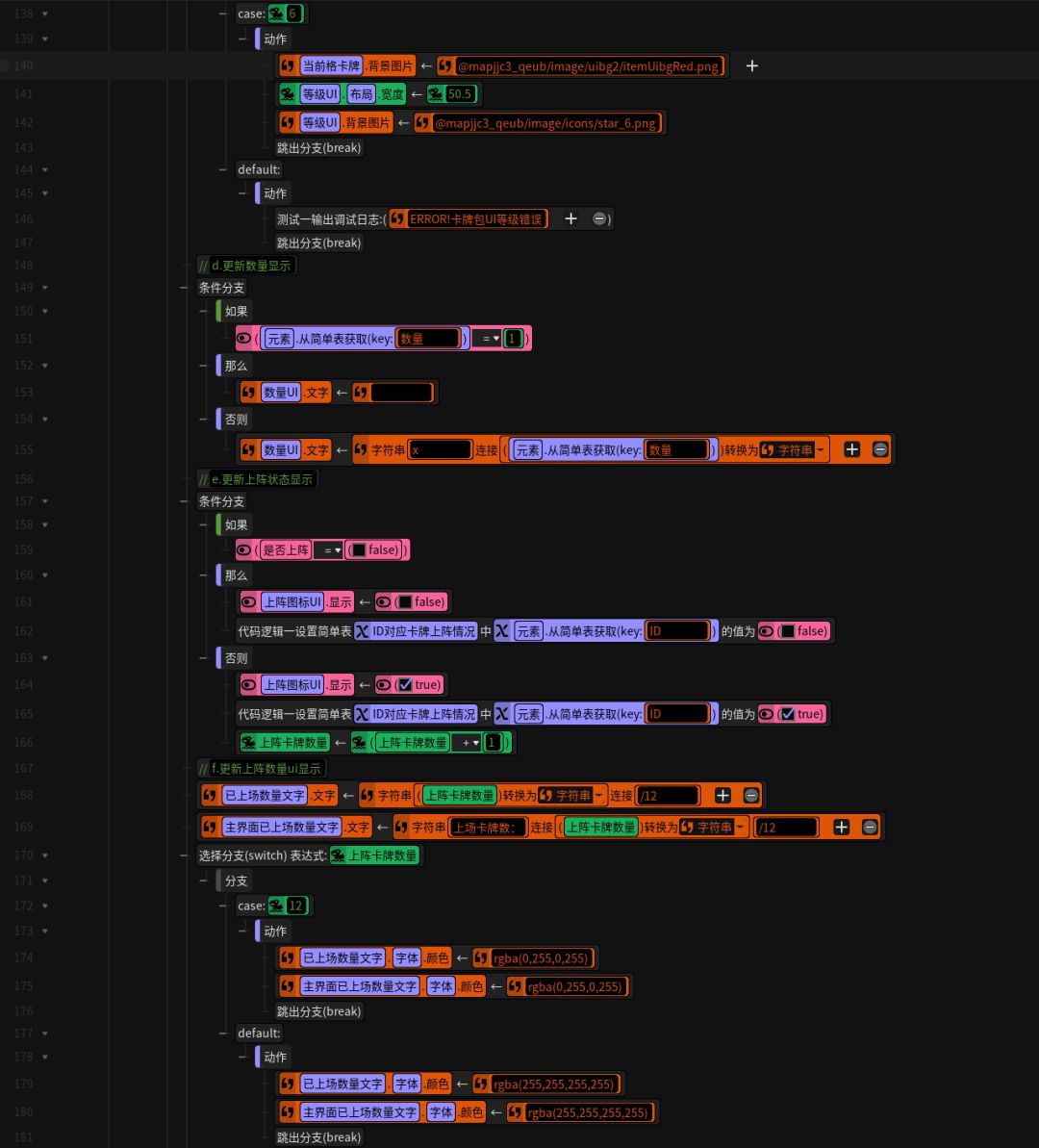Click the minus icon on line 155 string concat
This screenshot has height=1148, width=1039.
click(880, 449)
